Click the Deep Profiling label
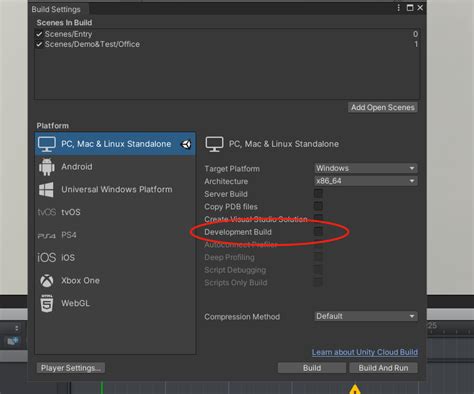This screenshot has width=474, height=394. pos(229,257)
